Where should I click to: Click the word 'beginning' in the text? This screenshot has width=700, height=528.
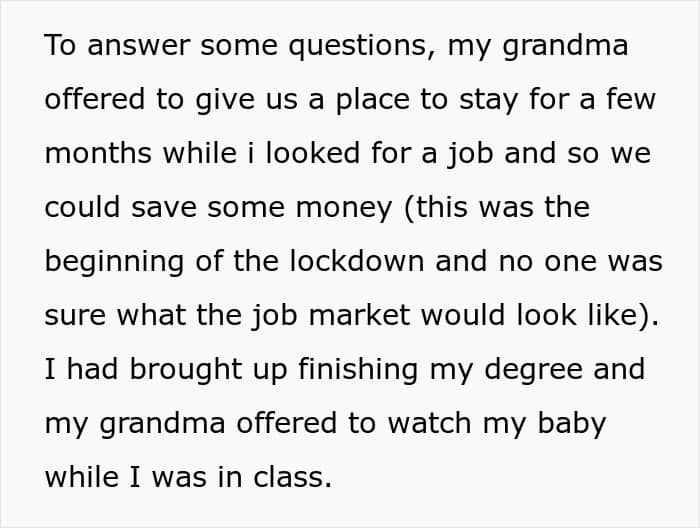point(114,262)
